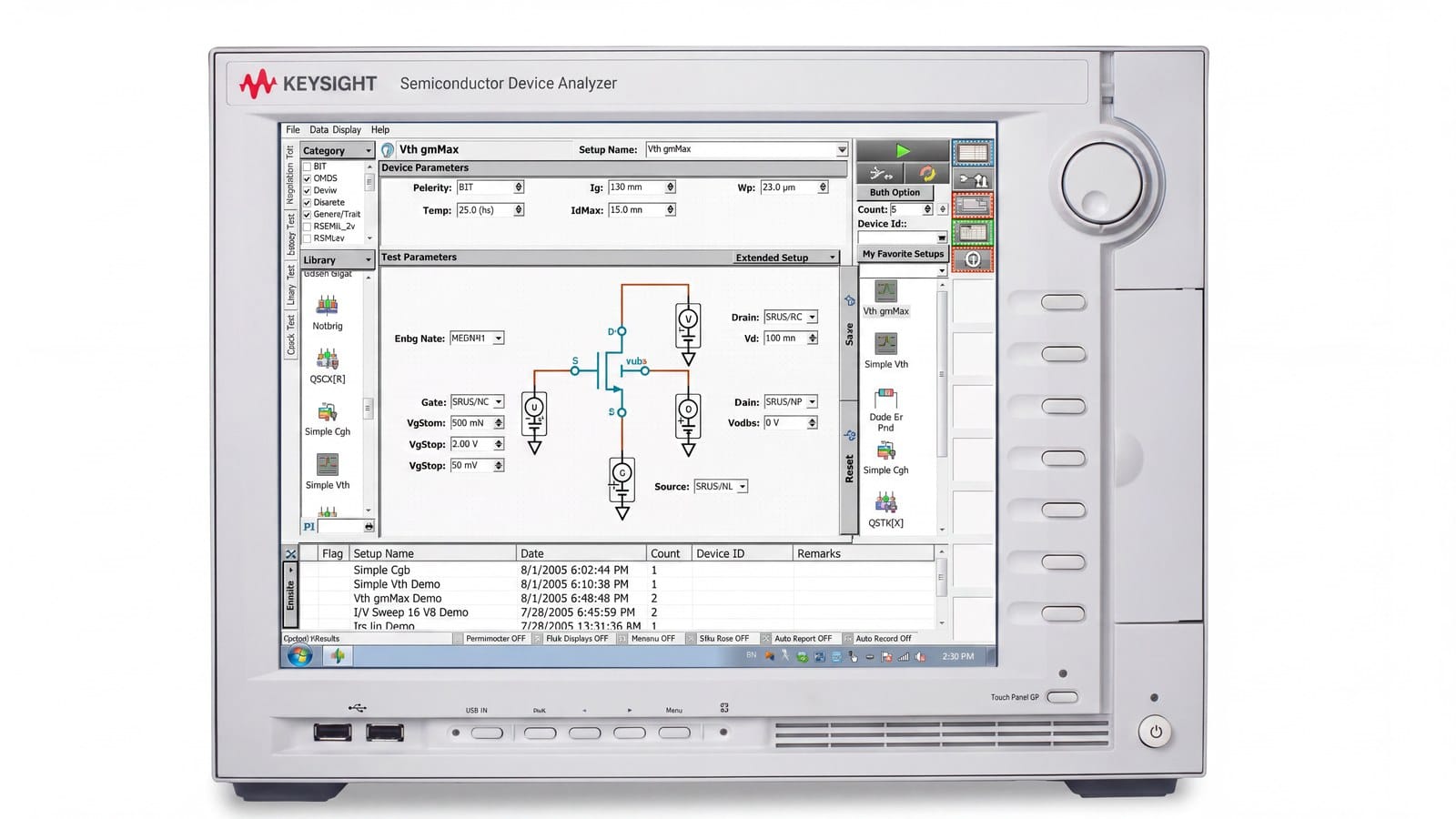Sort results by Date column header
Screen dimensions: 1456x819
point(581,553)
